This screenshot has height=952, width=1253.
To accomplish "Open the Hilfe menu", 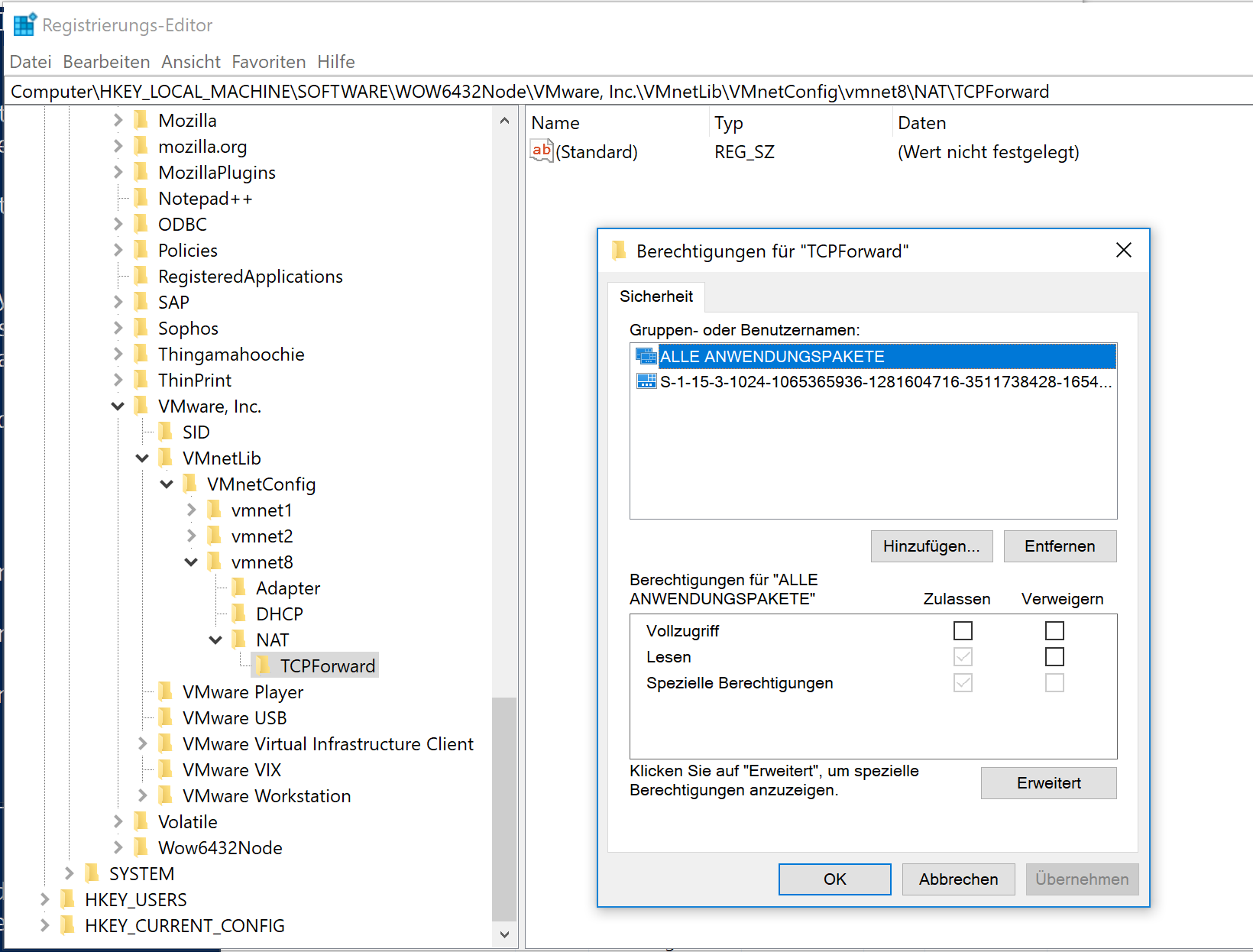I will click(336, 62).
